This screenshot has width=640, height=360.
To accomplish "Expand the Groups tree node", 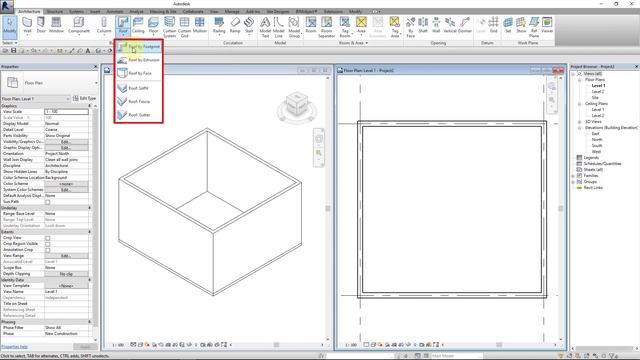I will click(x=573, y=182).
